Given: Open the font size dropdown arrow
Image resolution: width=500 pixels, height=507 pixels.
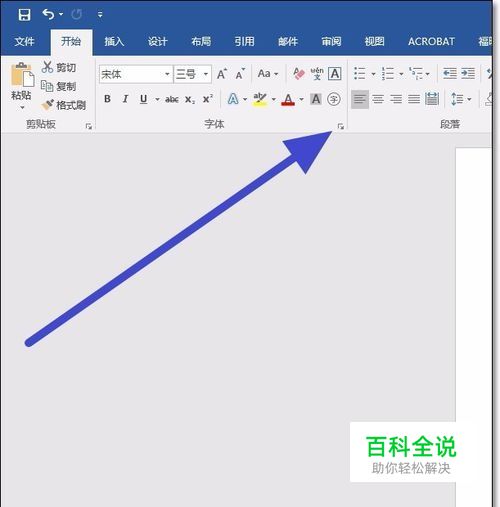Looking at the screenshot, I should tap(206, 74).
